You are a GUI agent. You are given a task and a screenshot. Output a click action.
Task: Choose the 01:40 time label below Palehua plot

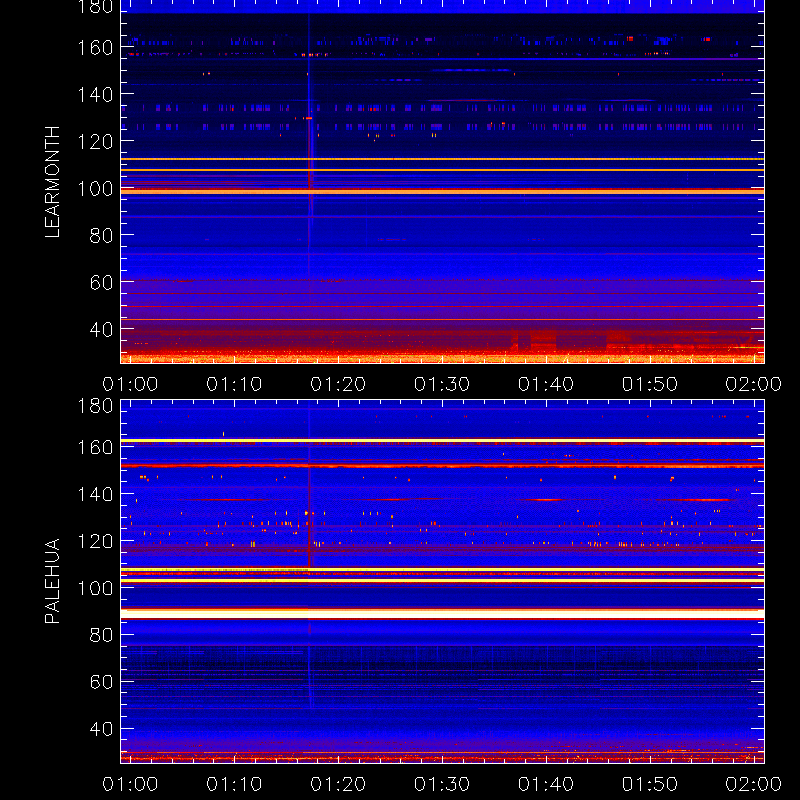coord(546,784)
